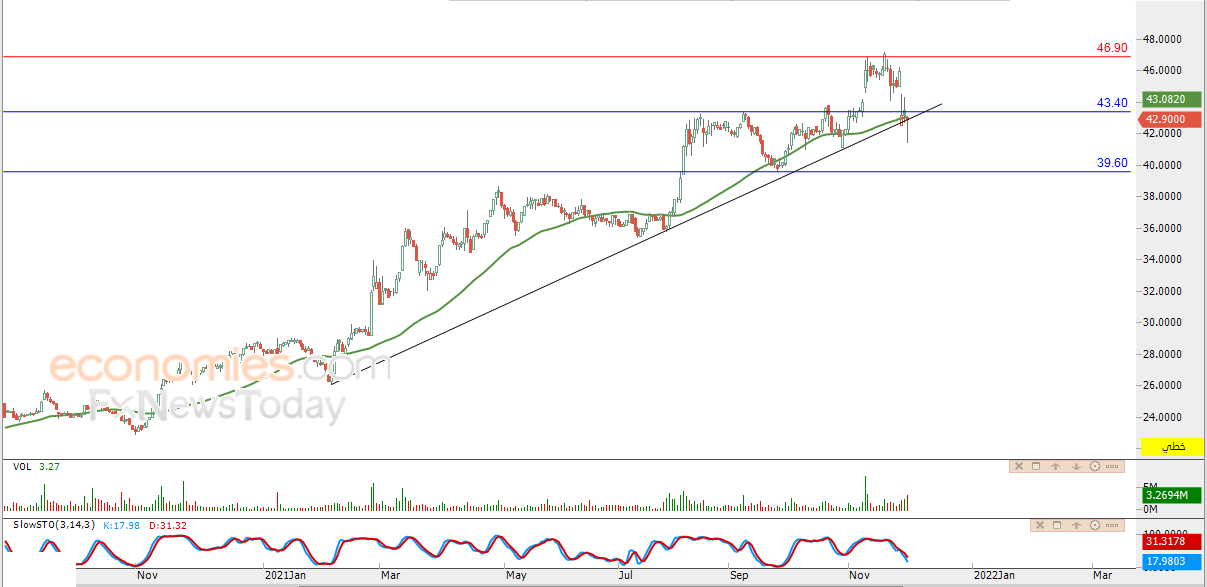The width and height of the screenshot is (1207, 587).
Task: Click the 48.0000 price axis label
Action: tap(1164, 39)
